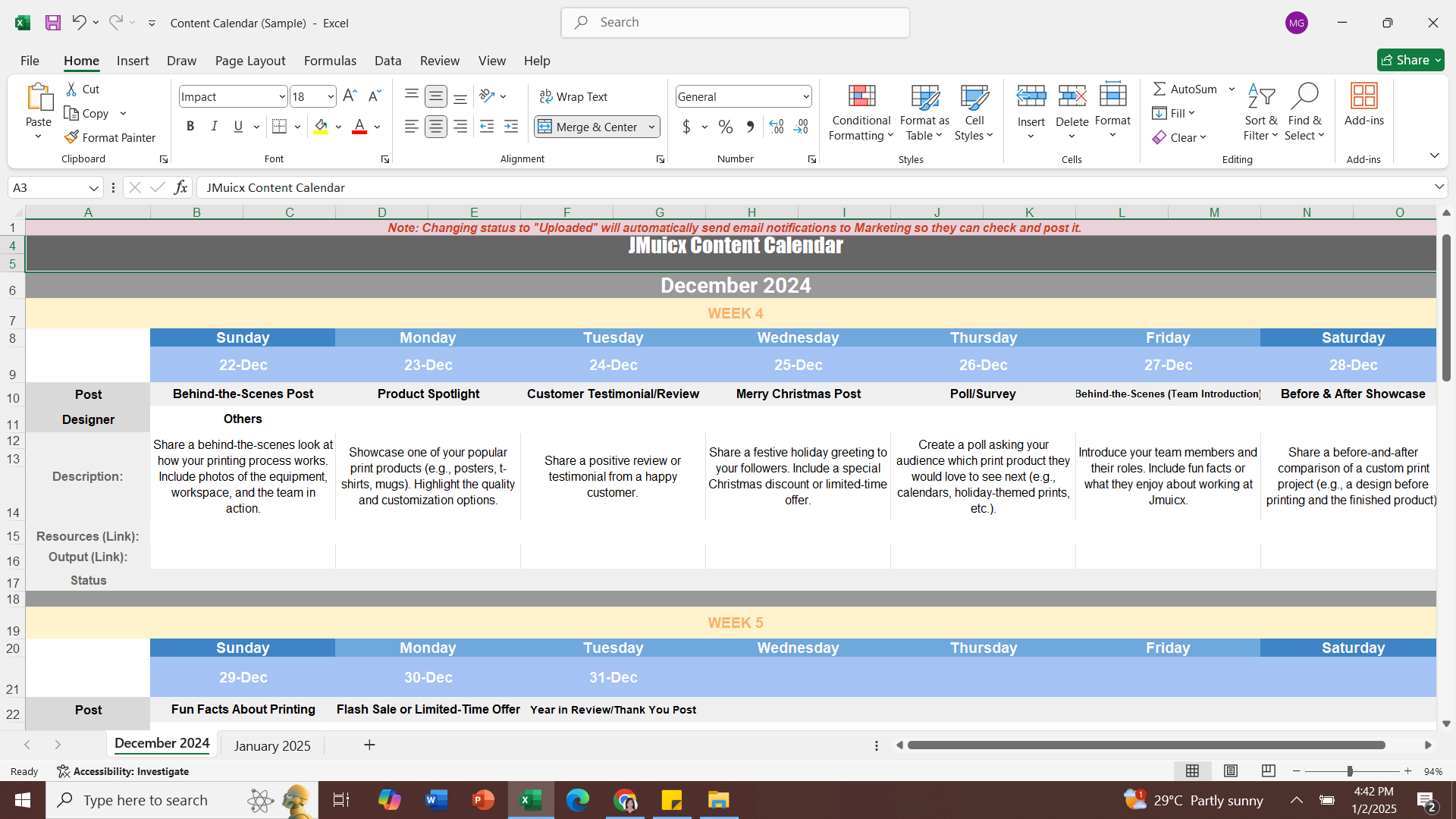
Task: Open the General number format dropdown
Action: 805,96
